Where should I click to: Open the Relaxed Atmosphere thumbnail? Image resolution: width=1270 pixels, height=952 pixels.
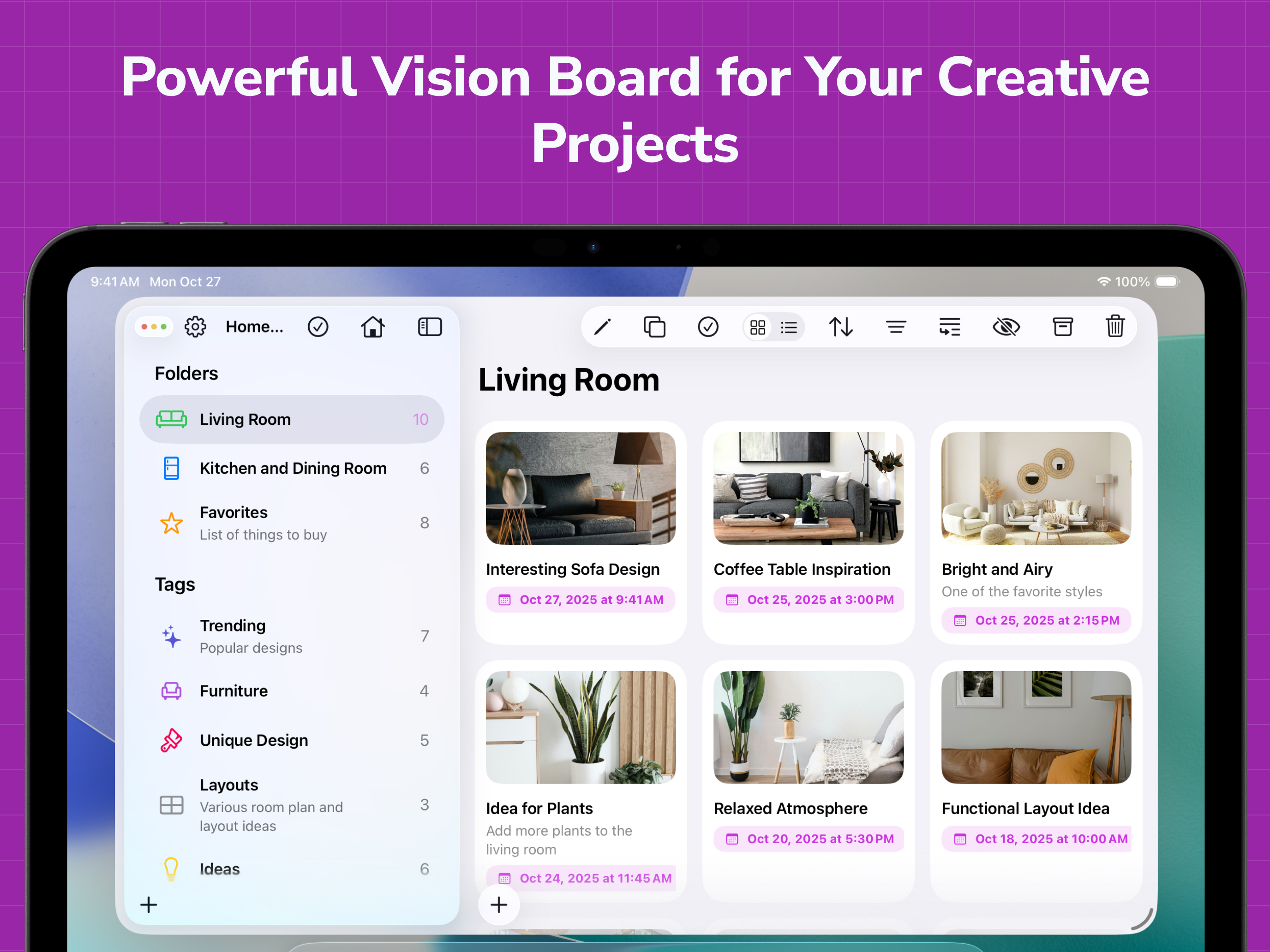pos(809,728)
